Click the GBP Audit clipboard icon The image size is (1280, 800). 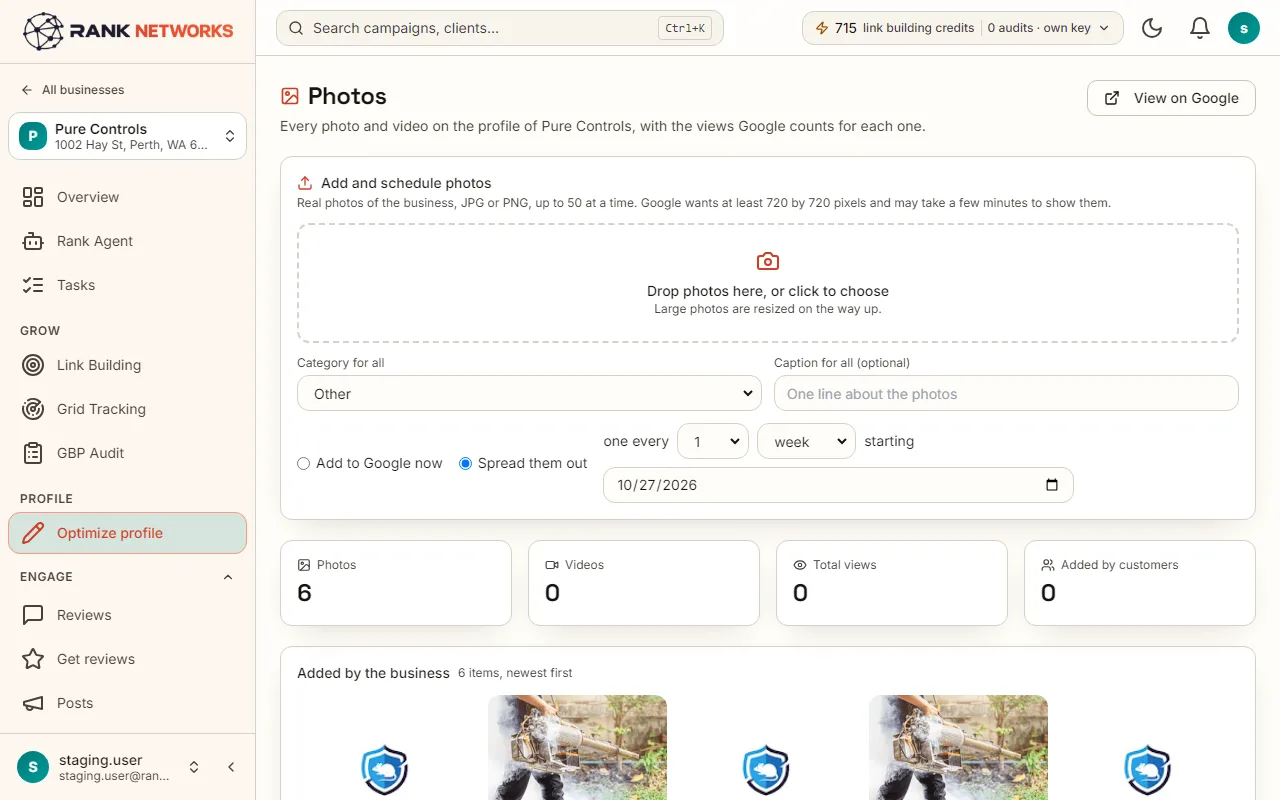(33, 453)
